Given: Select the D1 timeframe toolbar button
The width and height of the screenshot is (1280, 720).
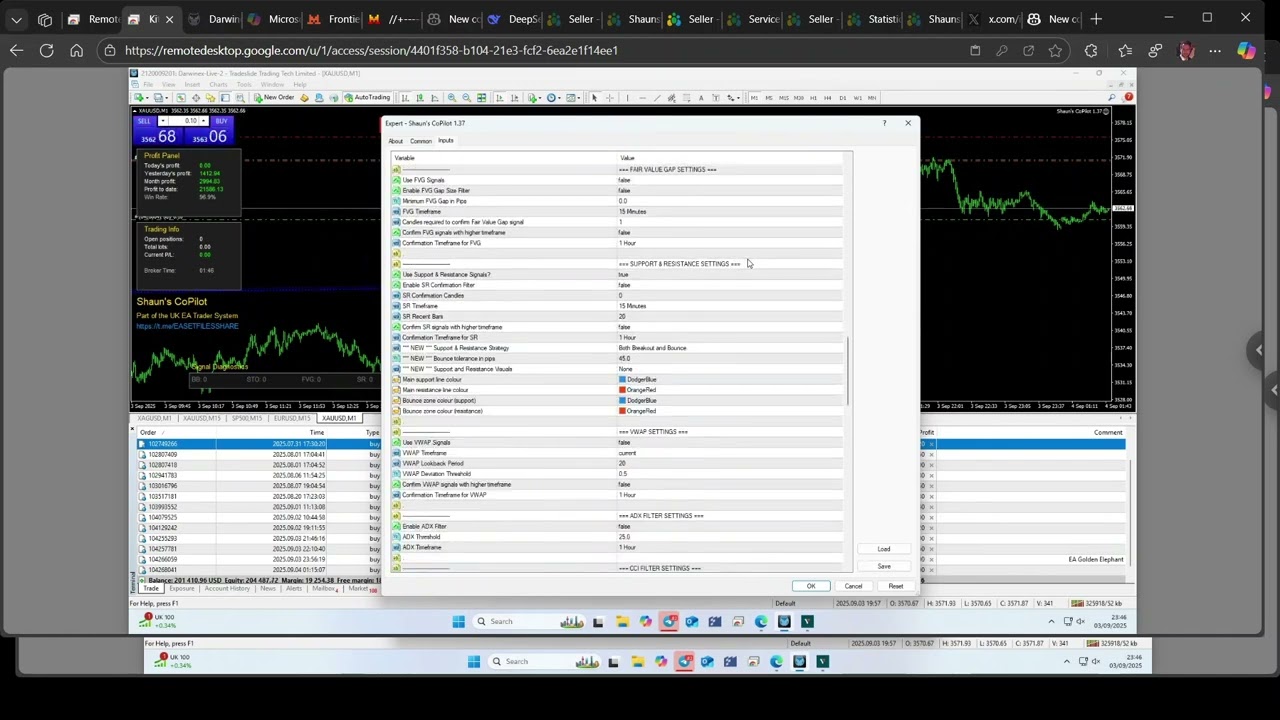Looking at the screenshot, I should coord(843,97).
